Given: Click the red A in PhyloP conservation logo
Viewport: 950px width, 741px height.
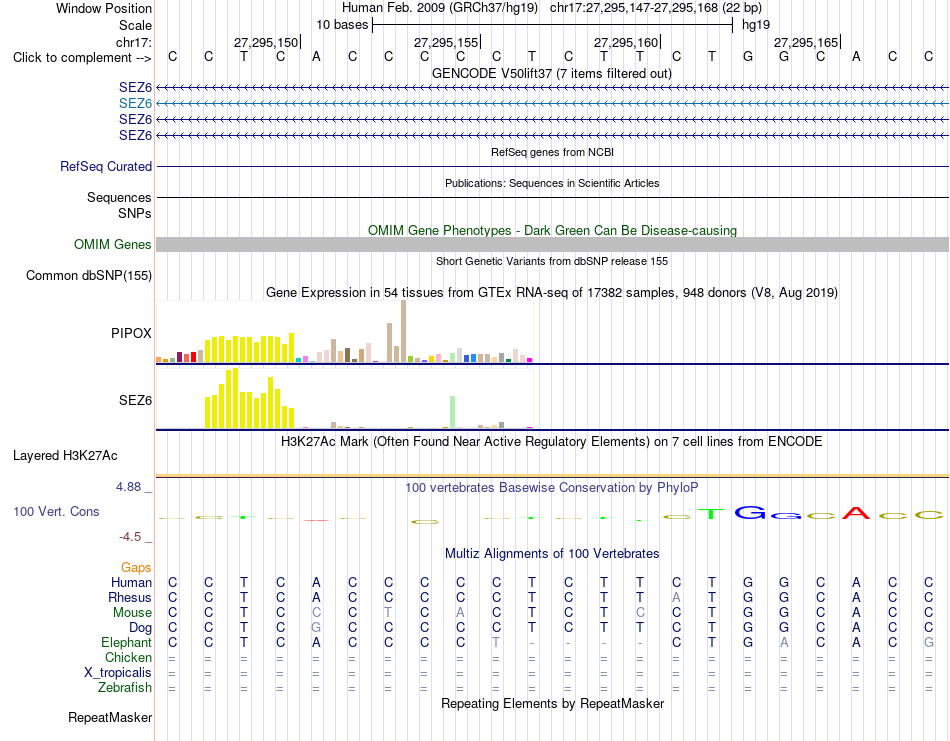Looking at the screenshot, I should 855,513.
